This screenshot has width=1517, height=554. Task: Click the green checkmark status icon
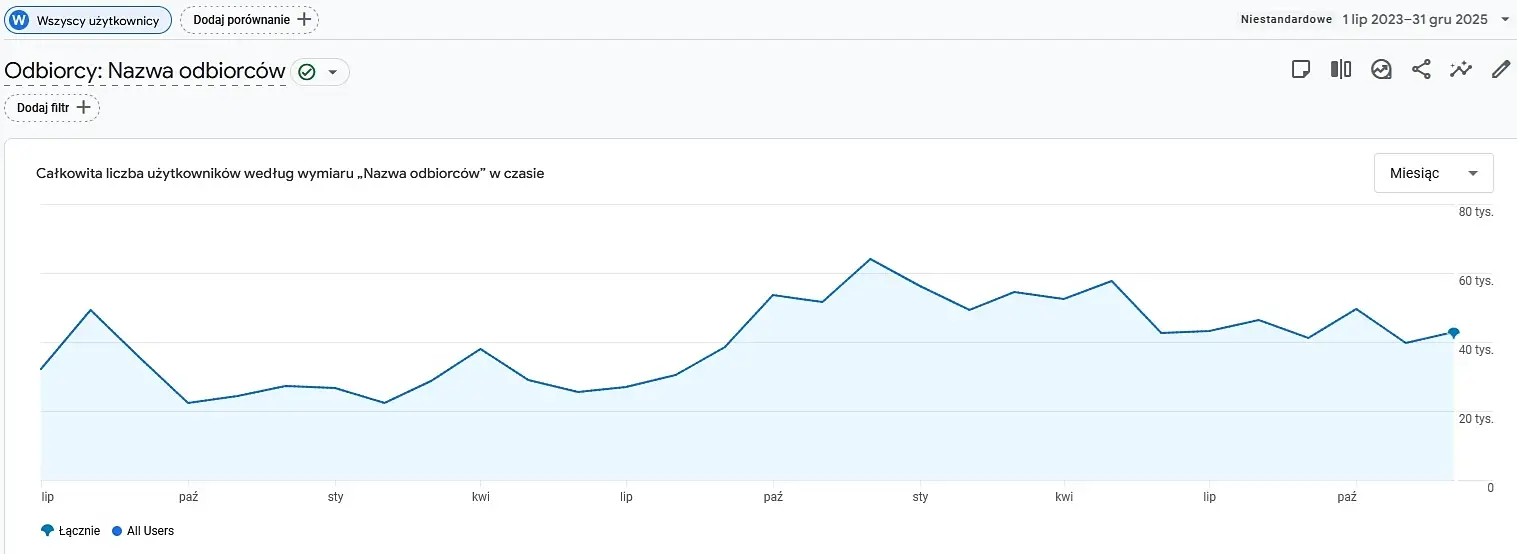tap(307, 72)
